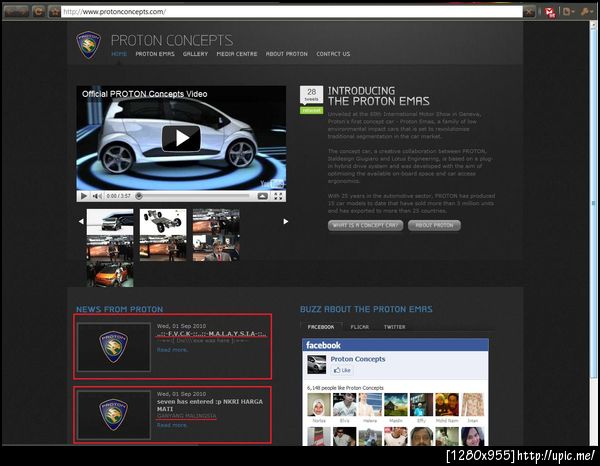Show previous thumbnails with the left arrow

tap(81, 221)
